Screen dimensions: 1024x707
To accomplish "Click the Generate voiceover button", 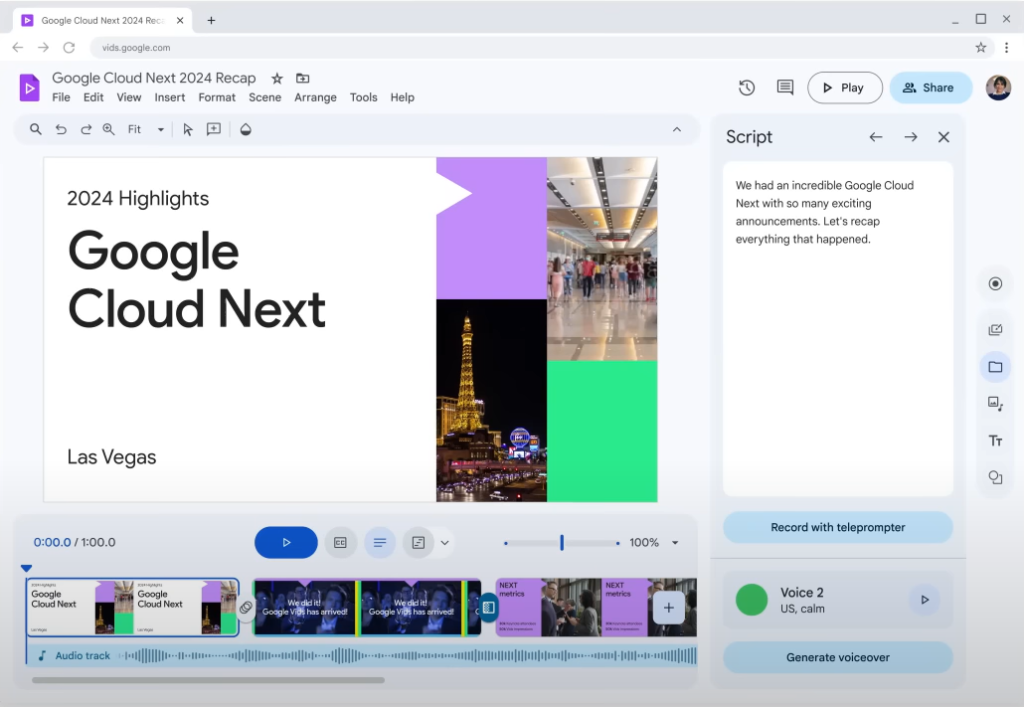I will (837, 657).
